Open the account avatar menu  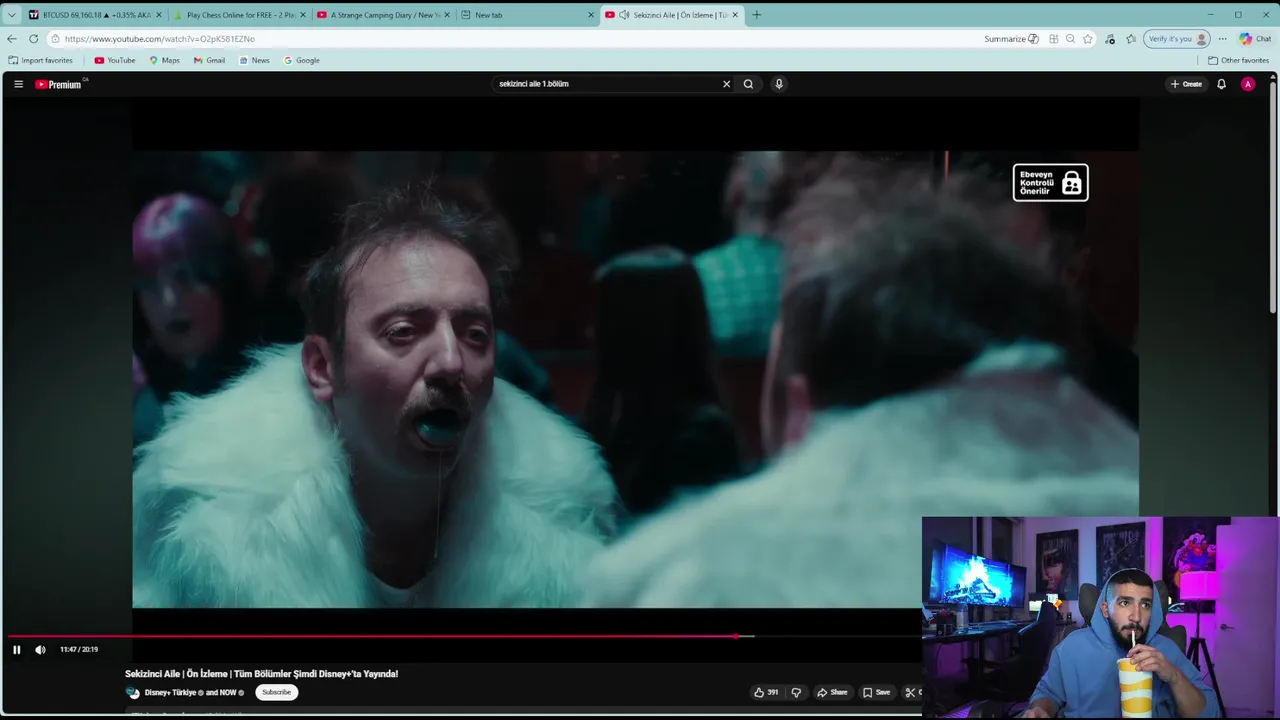tap(1247, 84)
